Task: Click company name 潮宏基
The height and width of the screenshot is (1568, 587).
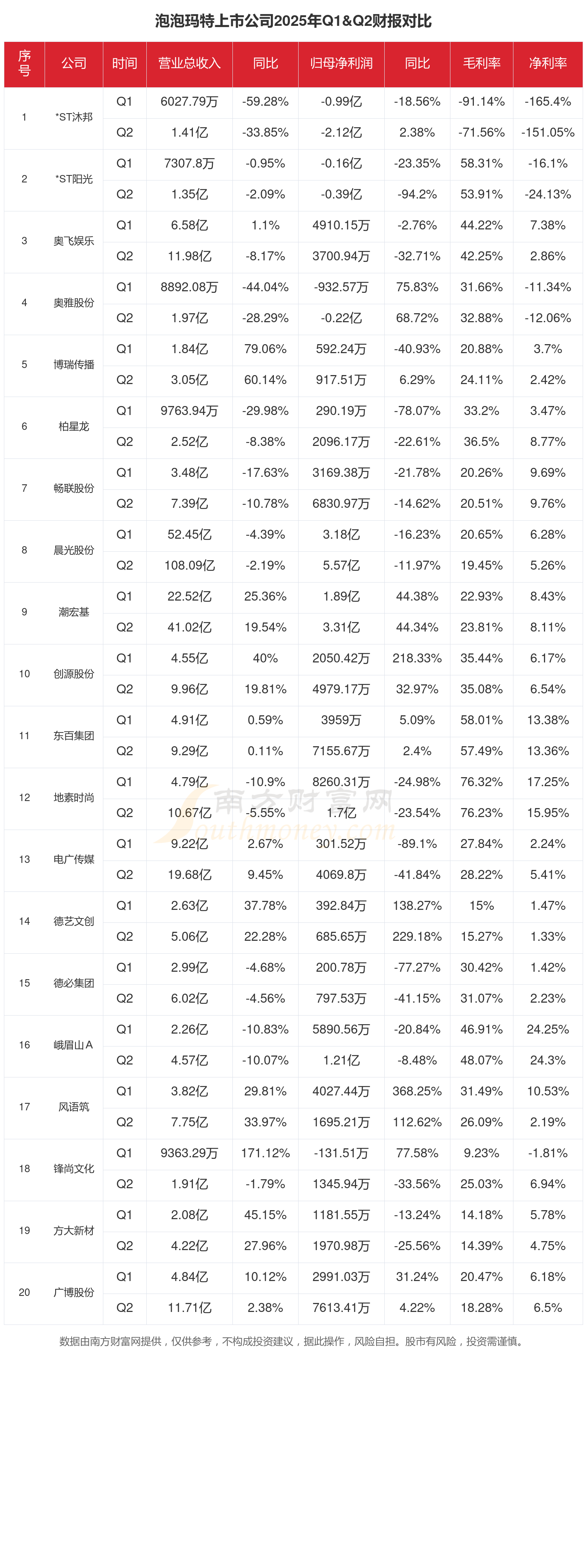Action: (x=74, y=612)
